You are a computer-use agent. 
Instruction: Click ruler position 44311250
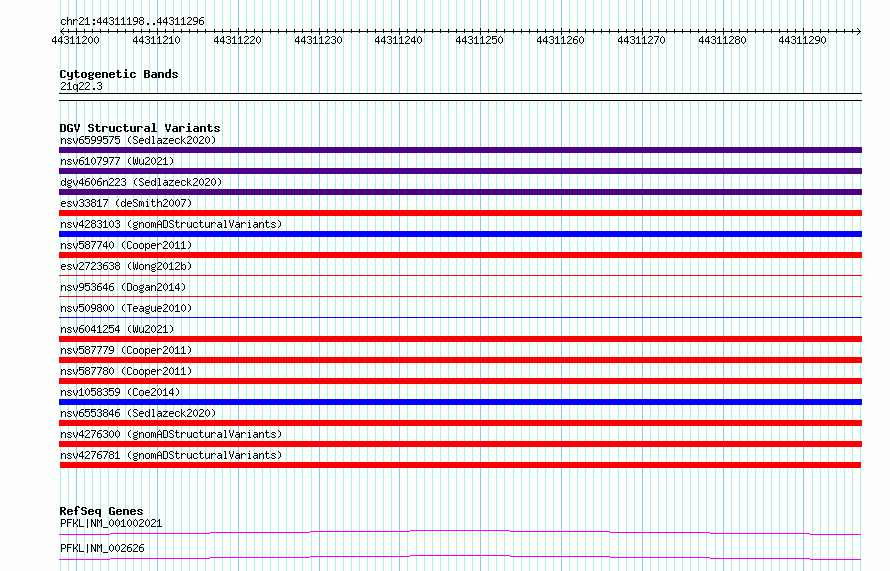480,40
